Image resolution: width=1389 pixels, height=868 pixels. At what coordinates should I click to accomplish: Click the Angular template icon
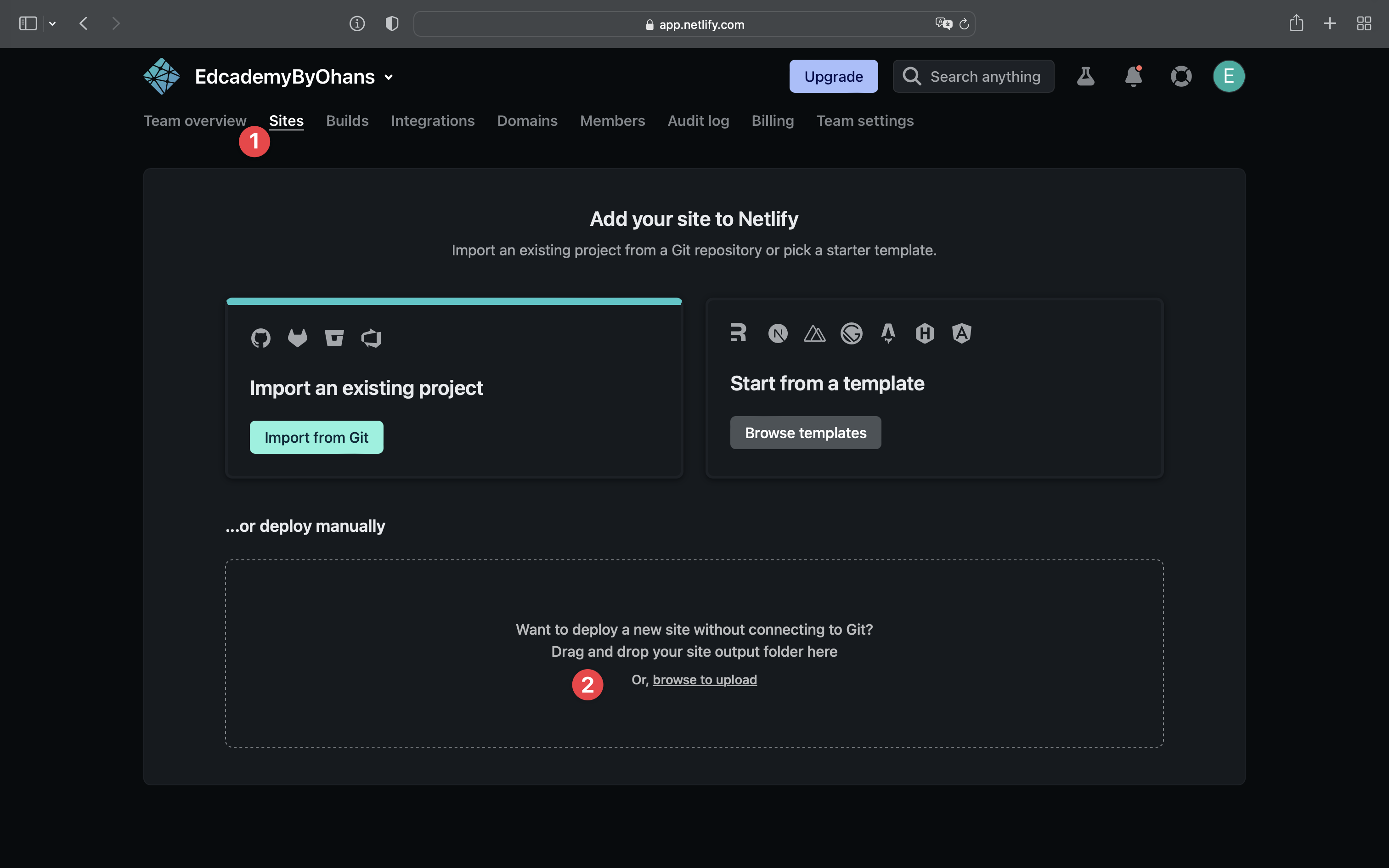coord(961,333)
